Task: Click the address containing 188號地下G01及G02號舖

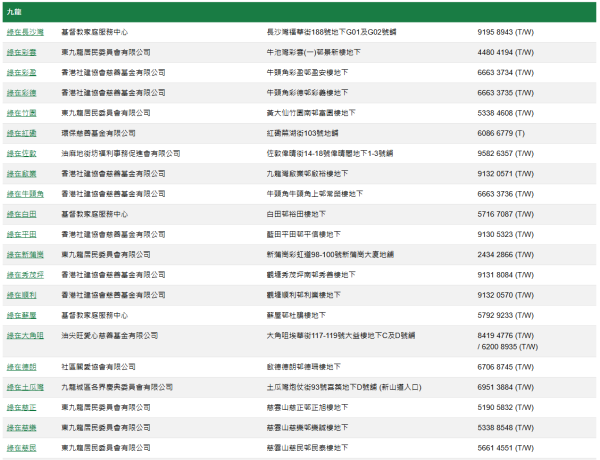Action: pyautogui.click(x=331, y=32)
